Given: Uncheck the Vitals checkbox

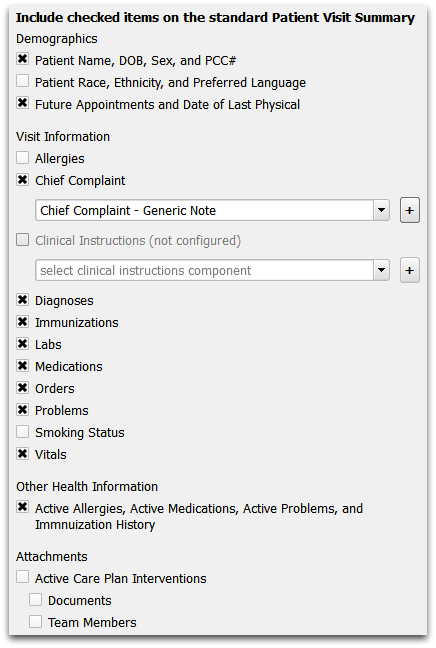Looking at the screenshot, I should click(23, 454).
